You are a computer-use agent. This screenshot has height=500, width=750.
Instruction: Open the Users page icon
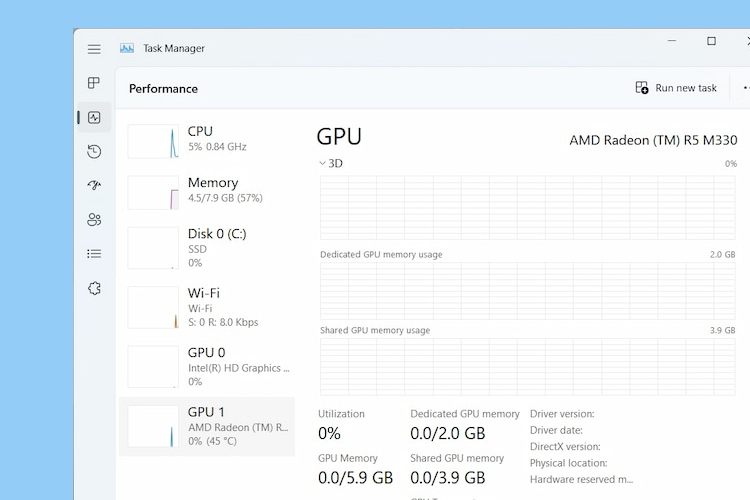94,219
